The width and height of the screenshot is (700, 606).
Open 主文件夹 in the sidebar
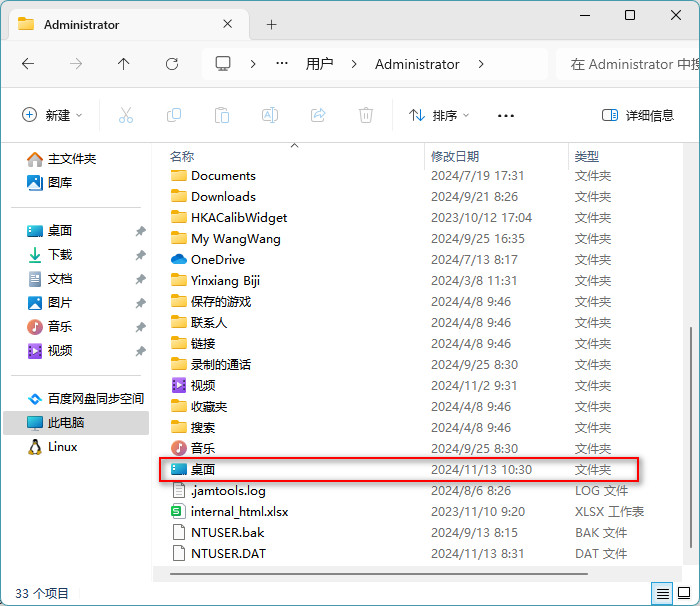(62, 159)
